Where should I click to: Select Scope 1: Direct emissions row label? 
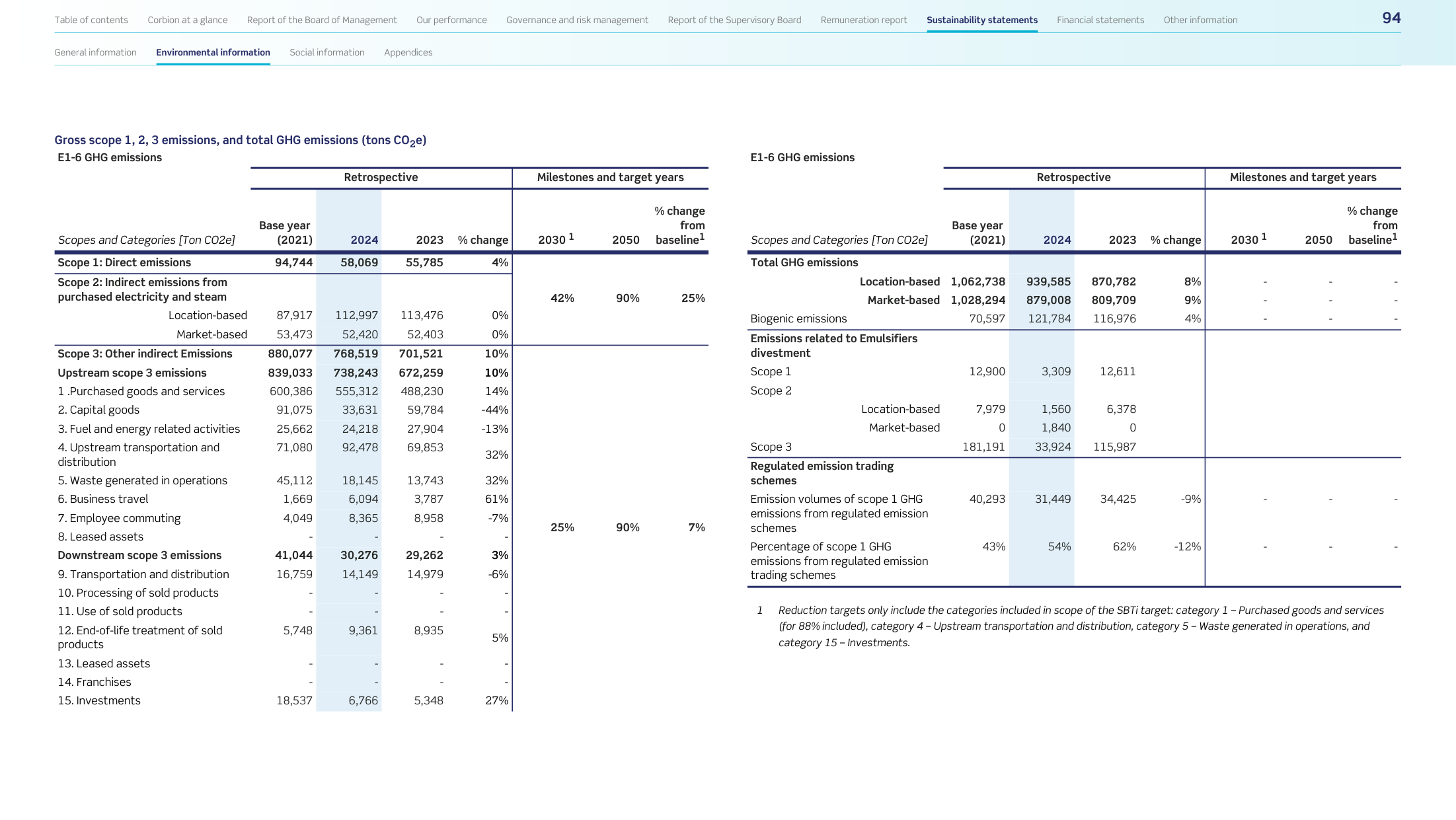tap(124, 262)
